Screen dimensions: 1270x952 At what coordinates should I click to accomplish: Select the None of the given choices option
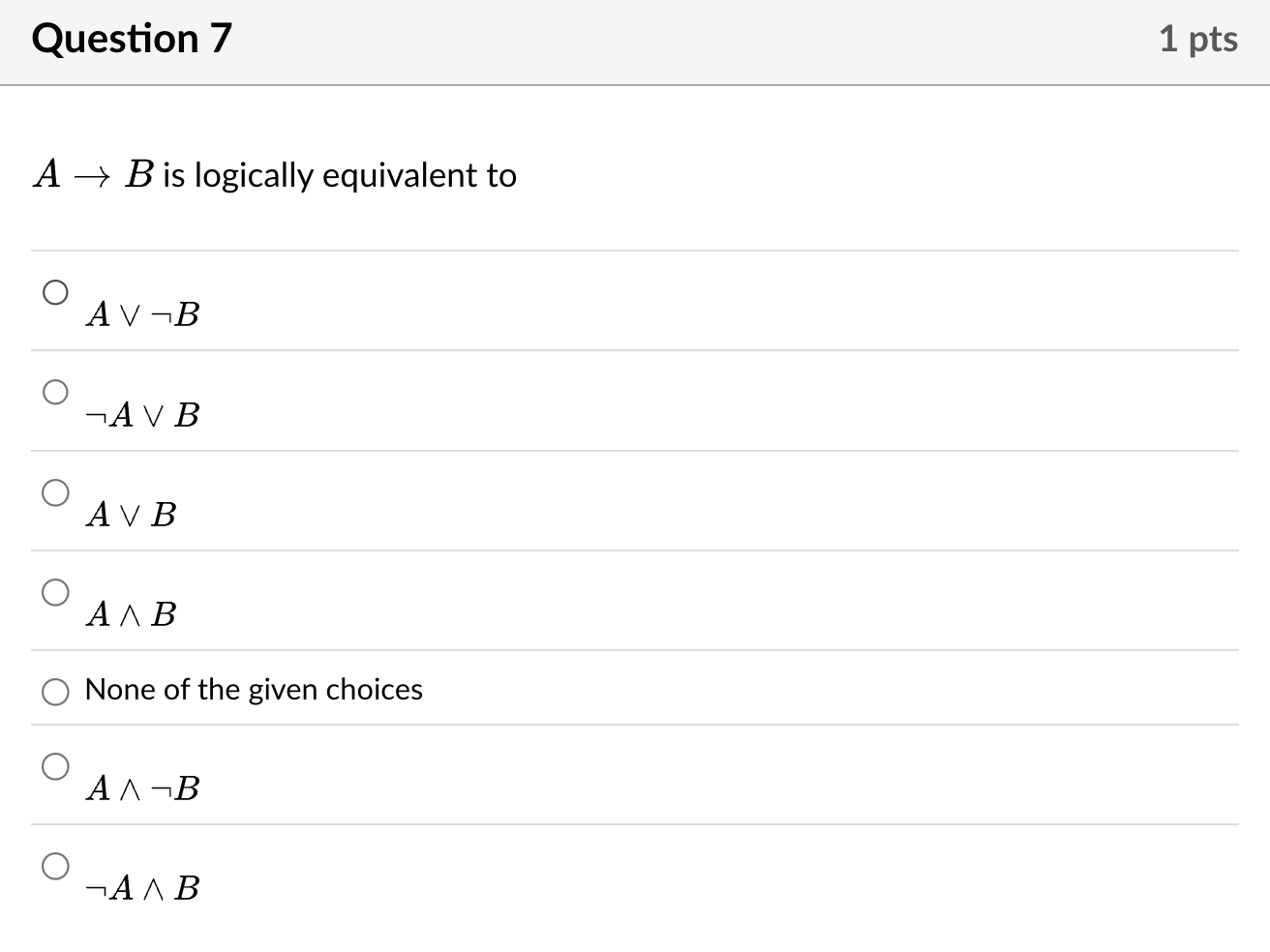tap(56, 692)
